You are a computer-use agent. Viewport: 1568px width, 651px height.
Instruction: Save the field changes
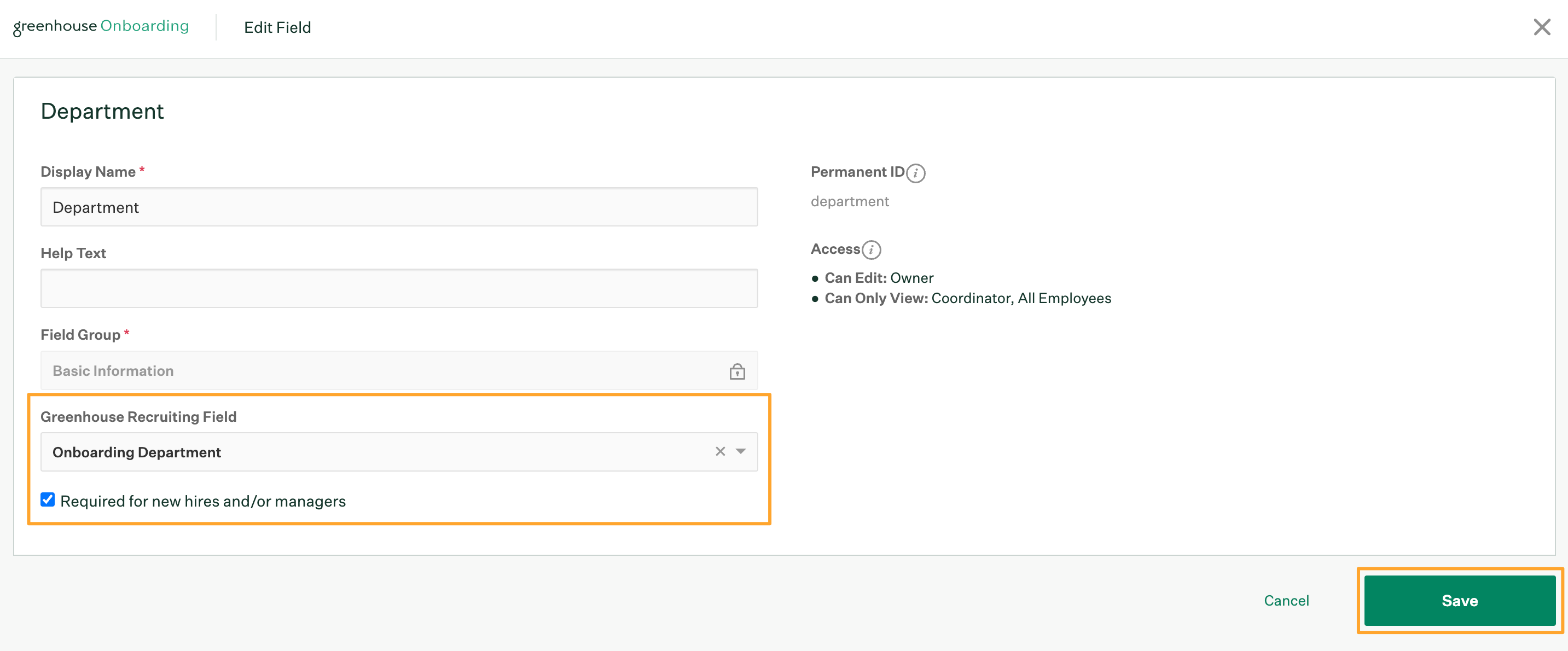(1459, 601)
